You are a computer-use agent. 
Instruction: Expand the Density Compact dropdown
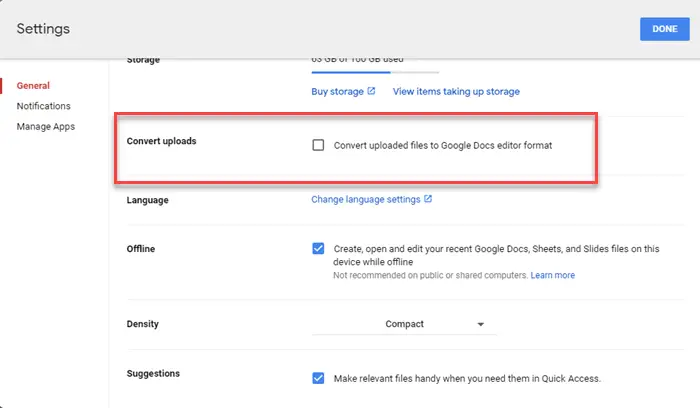(x=404, y=324)
